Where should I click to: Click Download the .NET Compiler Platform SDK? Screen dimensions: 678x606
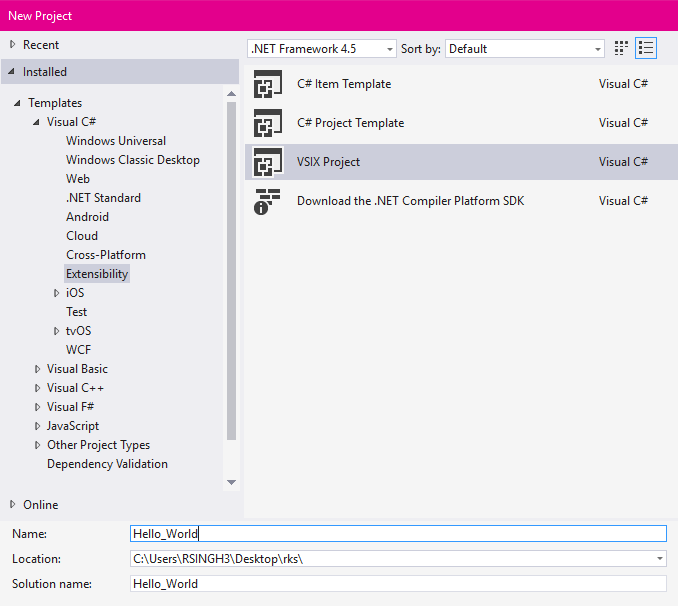point(410,201)
